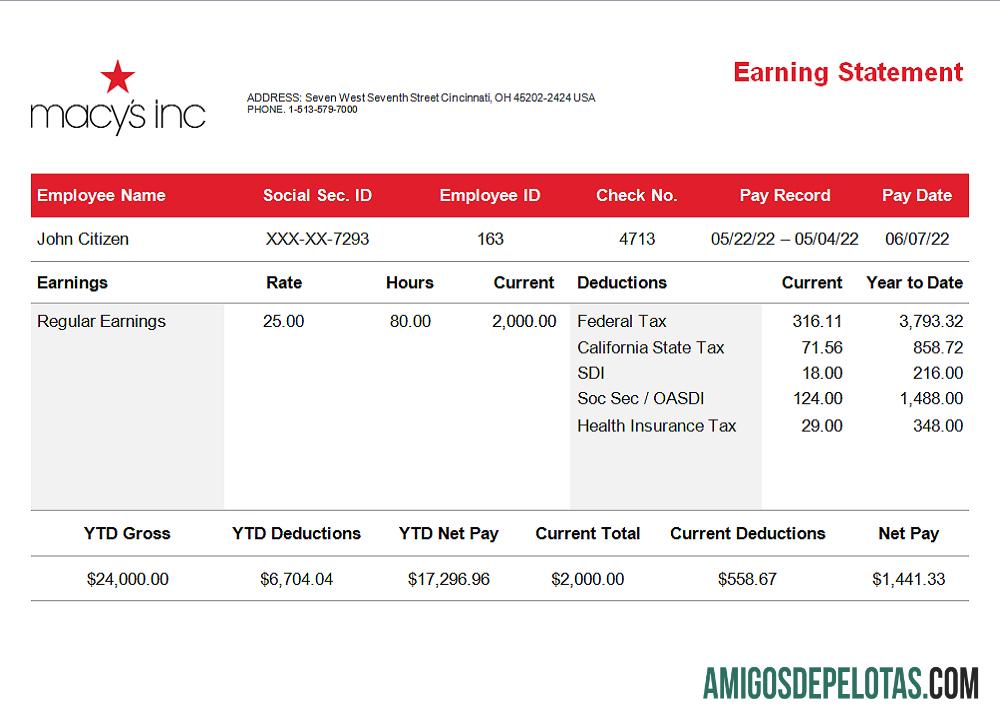Select the company address line

[421, 98]
